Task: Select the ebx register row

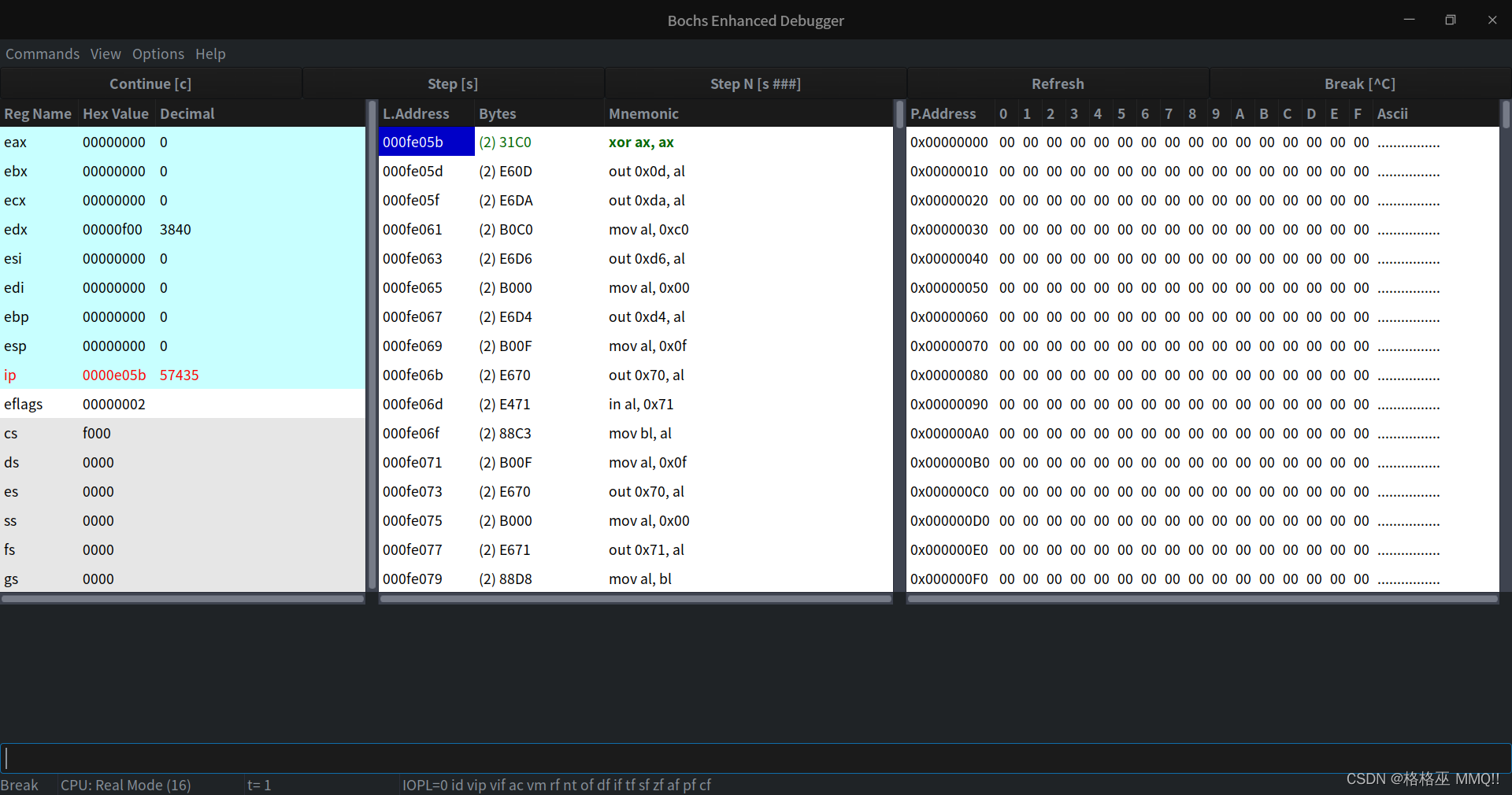Action: tap(183, 171)
